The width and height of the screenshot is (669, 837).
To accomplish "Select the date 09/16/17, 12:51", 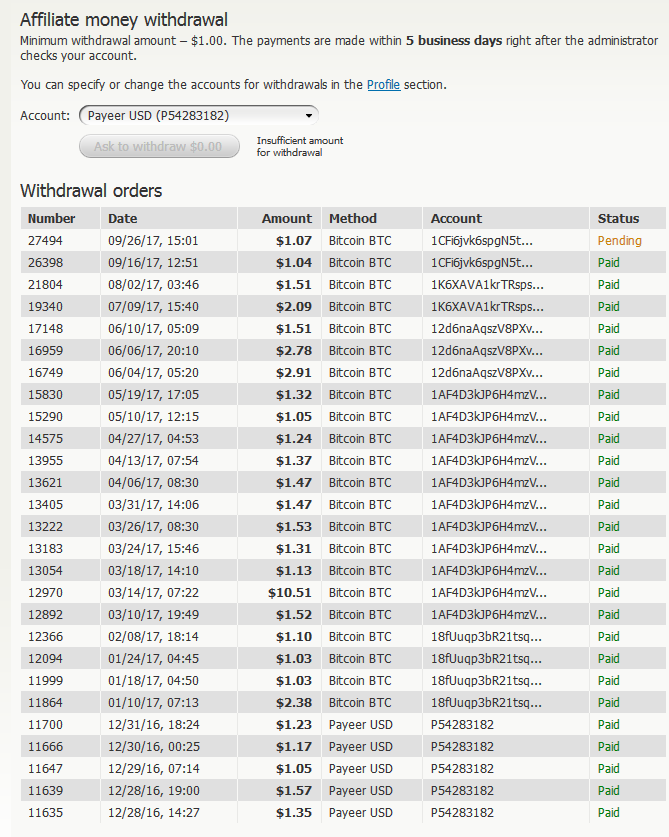I will pos(153,263).
